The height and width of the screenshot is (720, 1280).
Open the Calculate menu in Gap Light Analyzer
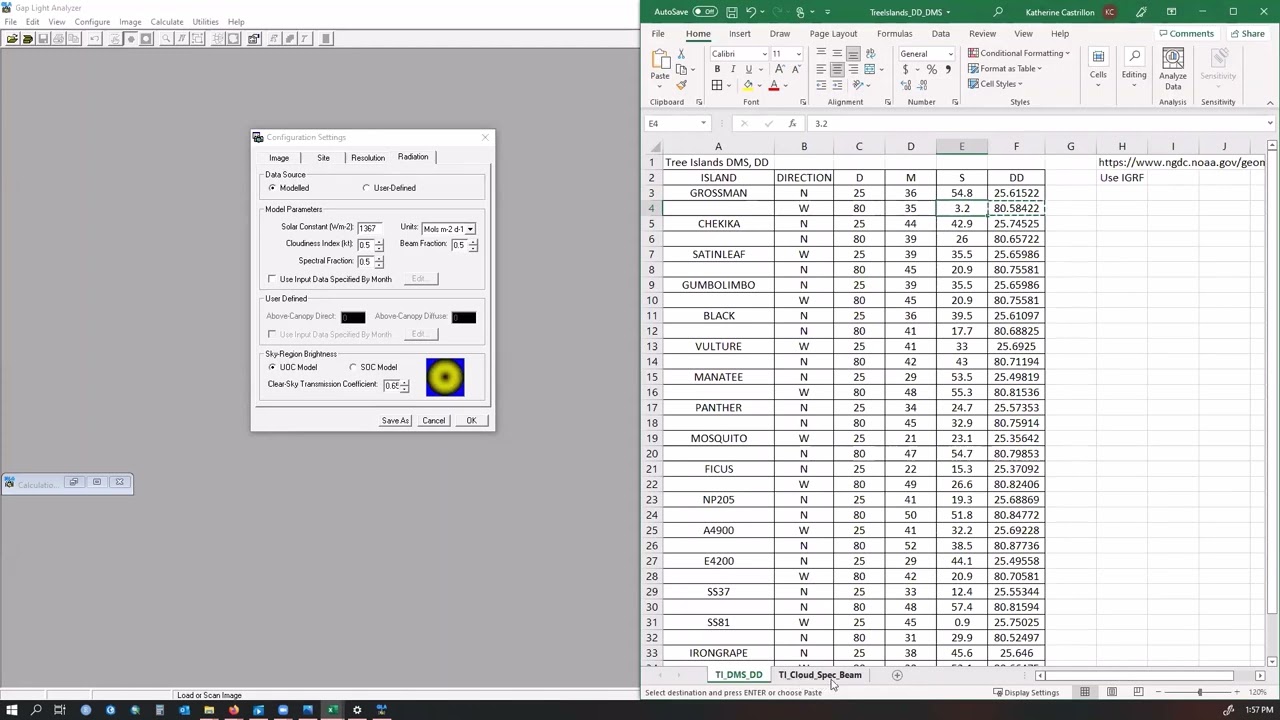[167, 22]
